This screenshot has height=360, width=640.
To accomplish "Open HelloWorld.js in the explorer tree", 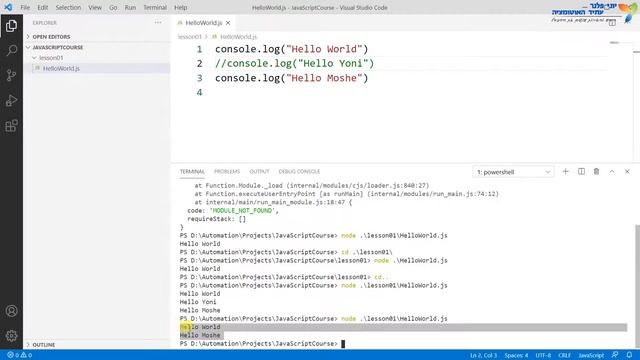I will click(x=61, y=69).
